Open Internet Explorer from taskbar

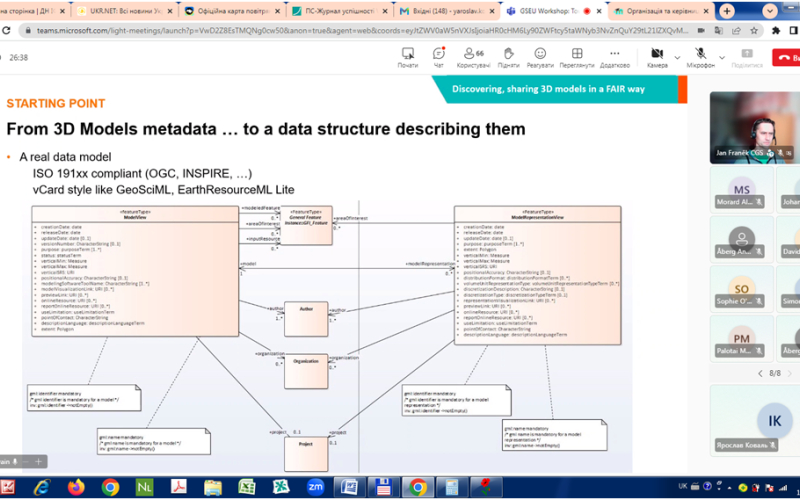pyautogui.click(x=42, y=488)
